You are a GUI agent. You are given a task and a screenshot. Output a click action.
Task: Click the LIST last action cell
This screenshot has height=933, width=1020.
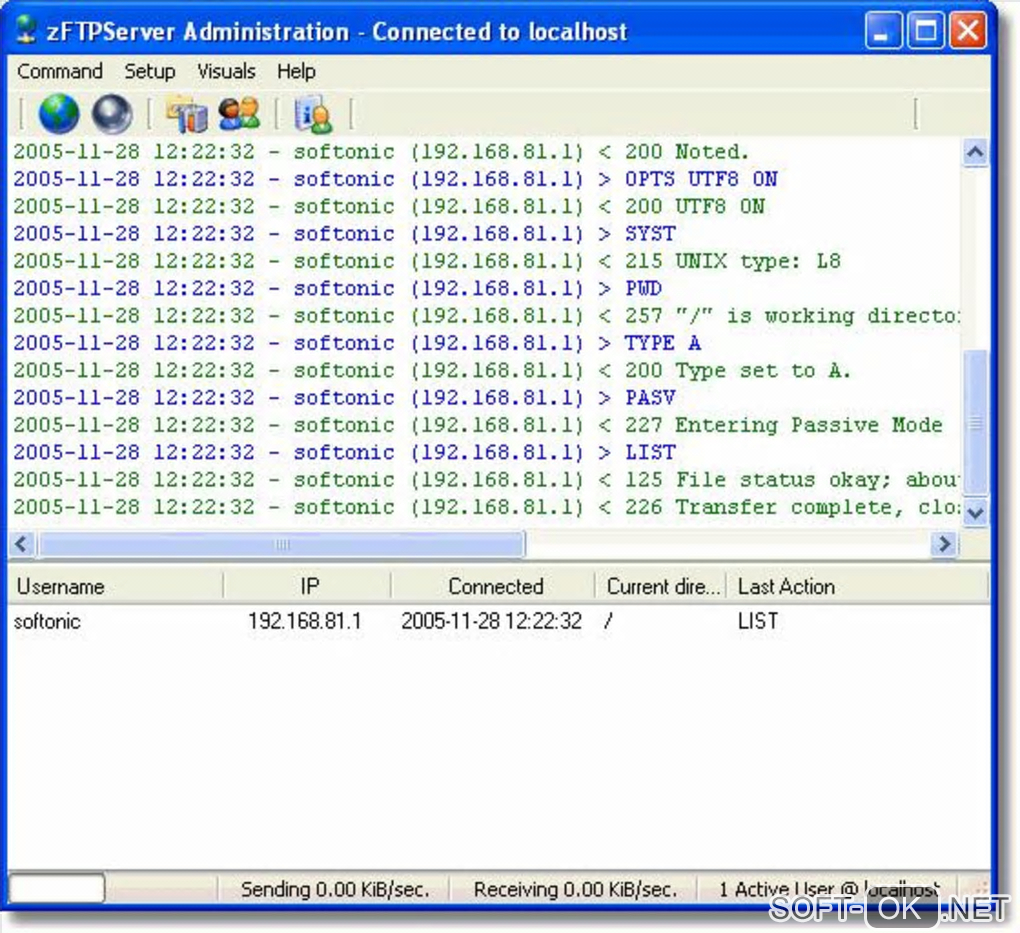758,621
